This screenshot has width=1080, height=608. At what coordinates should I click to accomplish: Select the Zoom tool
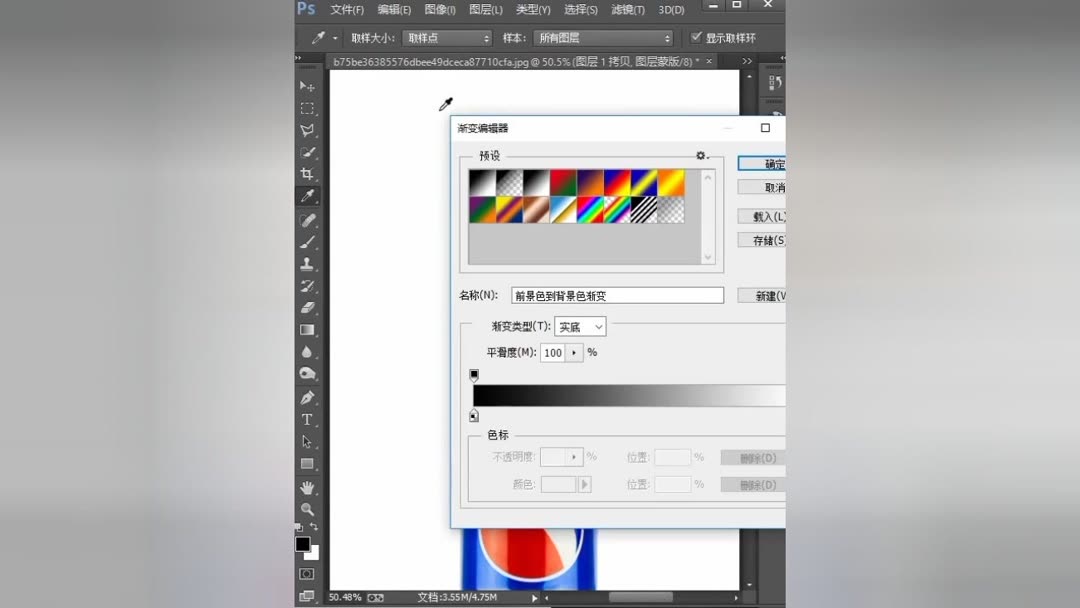pos(307,508)
